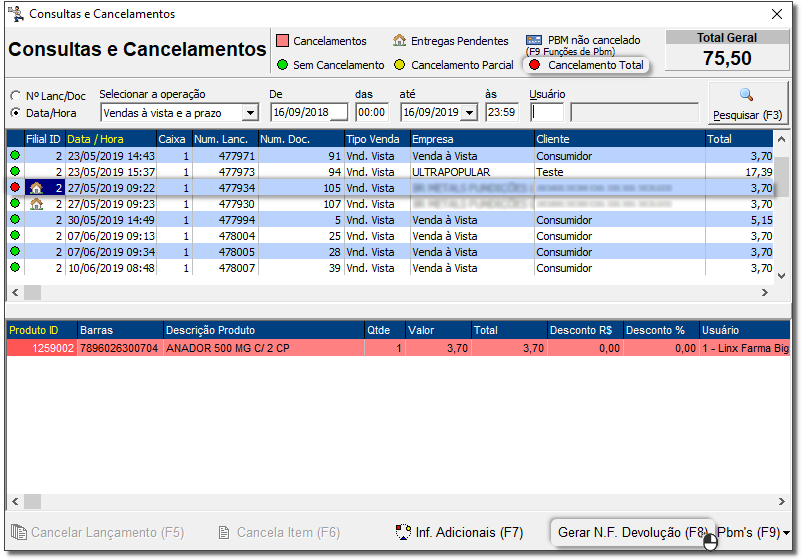Screen dimensions: 802x560
Task: Click barcode 7896026300704 cell
Action: click(x=120, y=348)
